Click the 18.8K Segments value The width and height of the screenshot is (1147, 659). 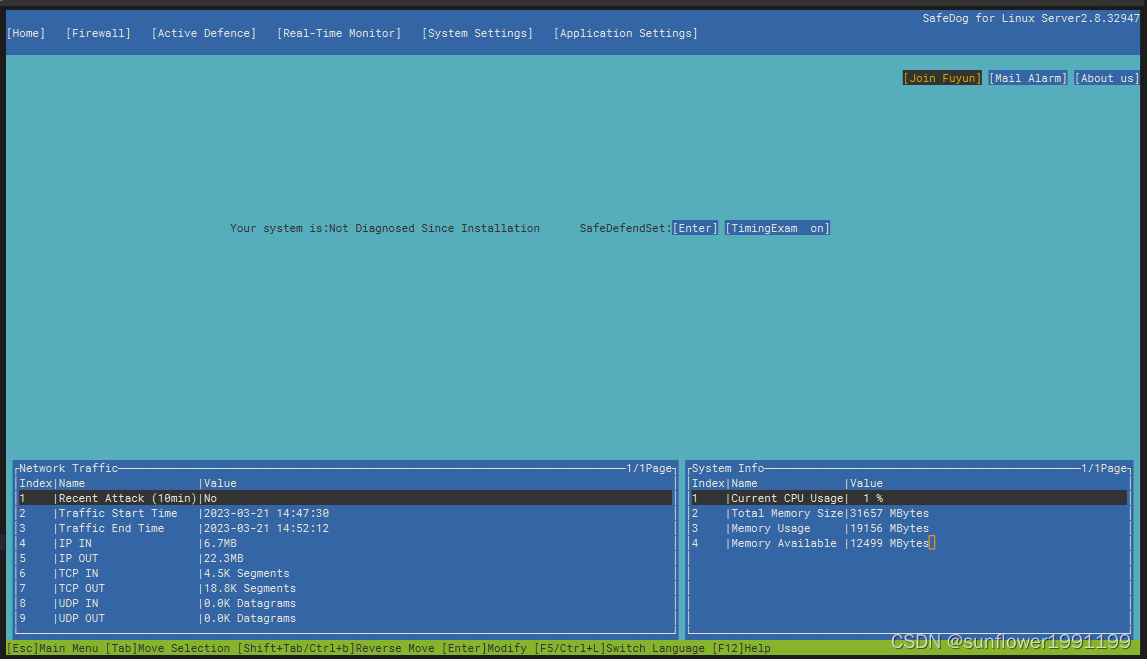pyautogui.click(x=249, y=588)
